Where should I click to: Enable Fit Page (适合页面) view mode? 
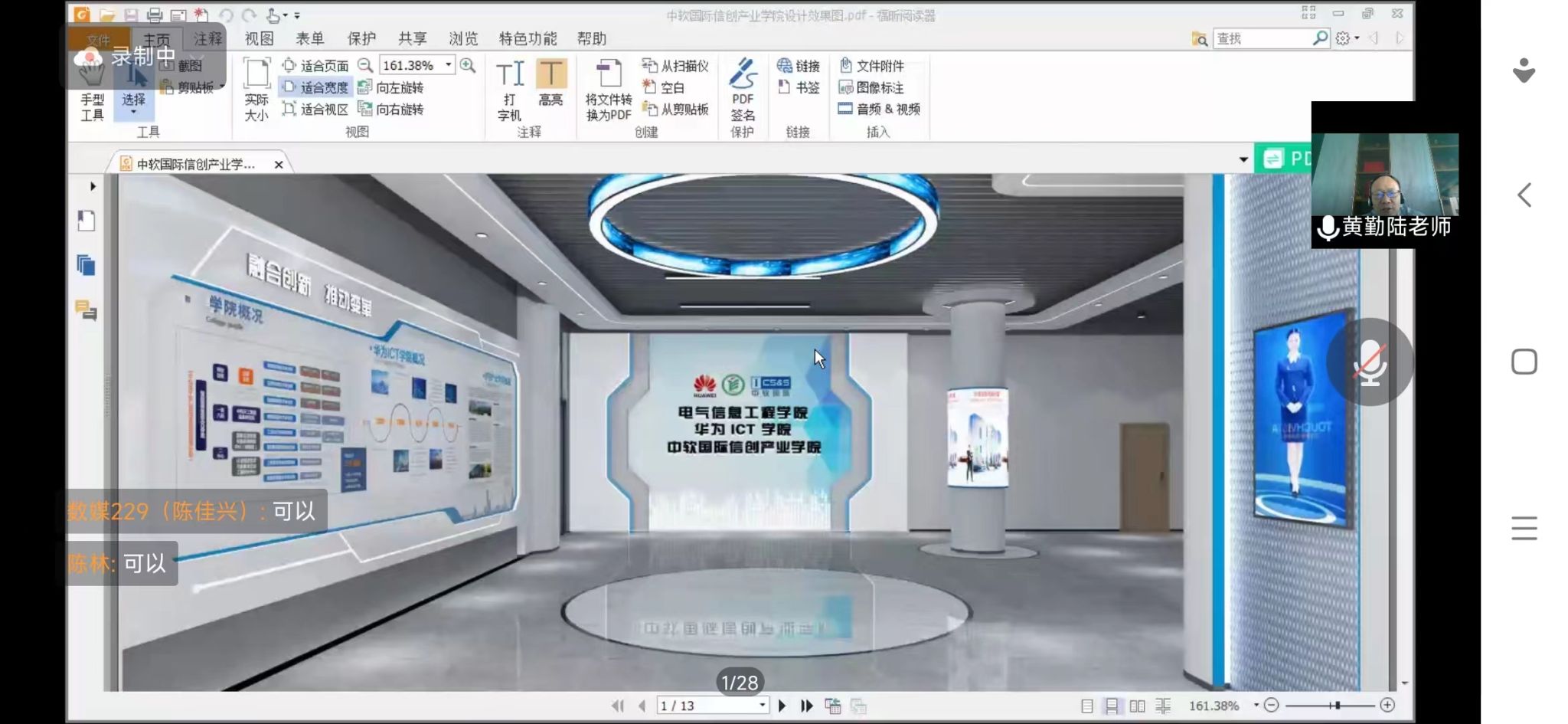coord(315,65)
